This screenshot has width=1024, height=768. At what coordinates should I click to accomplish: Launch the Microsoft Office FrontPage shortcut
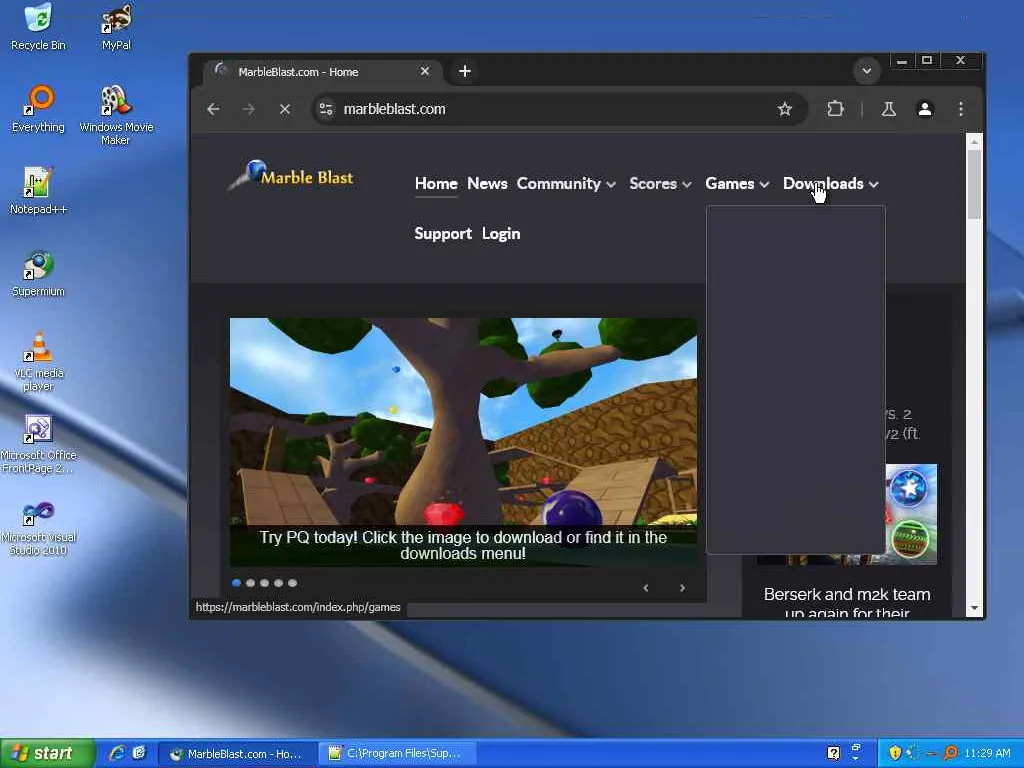(x=38, y=444)
